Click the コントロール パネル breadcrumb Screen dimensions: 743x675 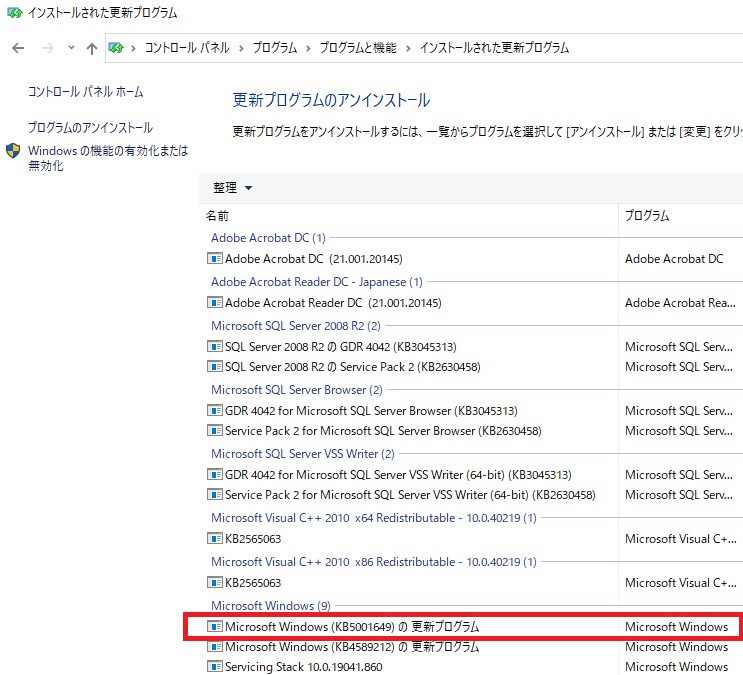click(187, 47)
